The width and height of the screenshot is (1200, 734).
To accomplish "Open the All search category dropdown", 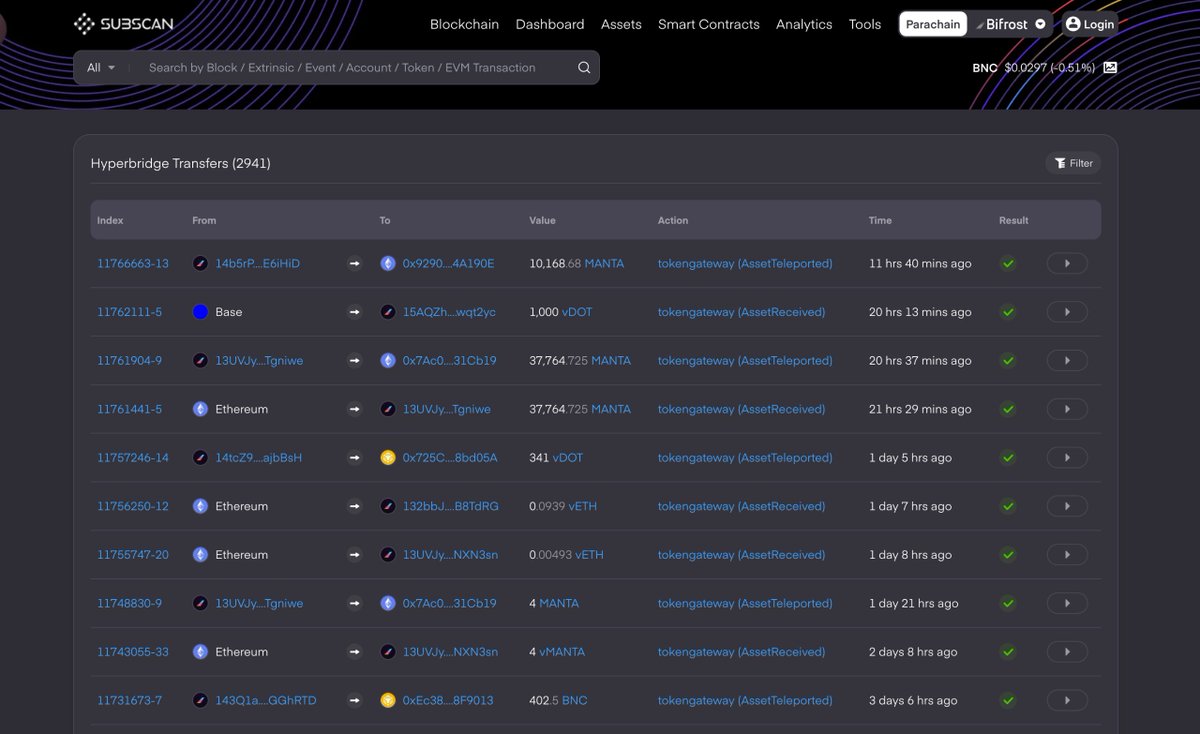I will click(x=101, y=68).
